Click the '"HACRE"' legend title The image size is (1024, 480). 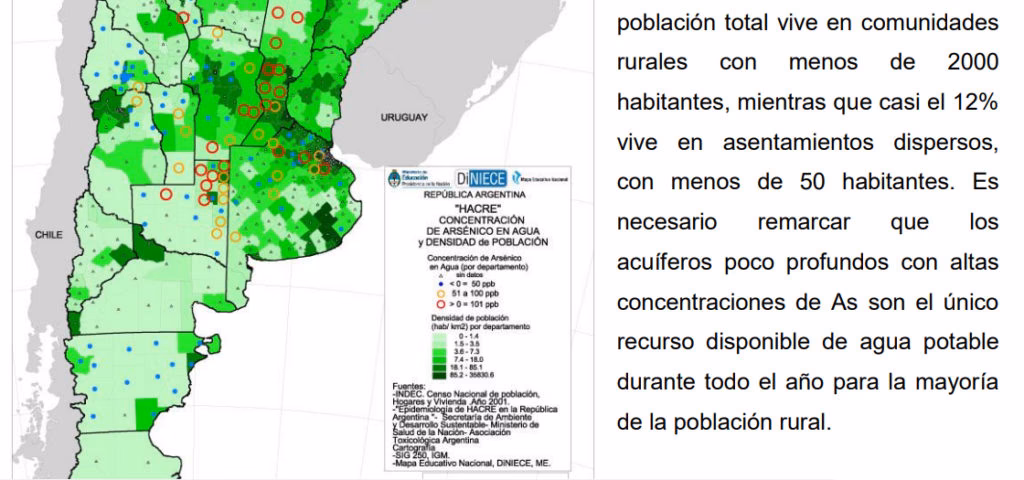click(479, 208)
